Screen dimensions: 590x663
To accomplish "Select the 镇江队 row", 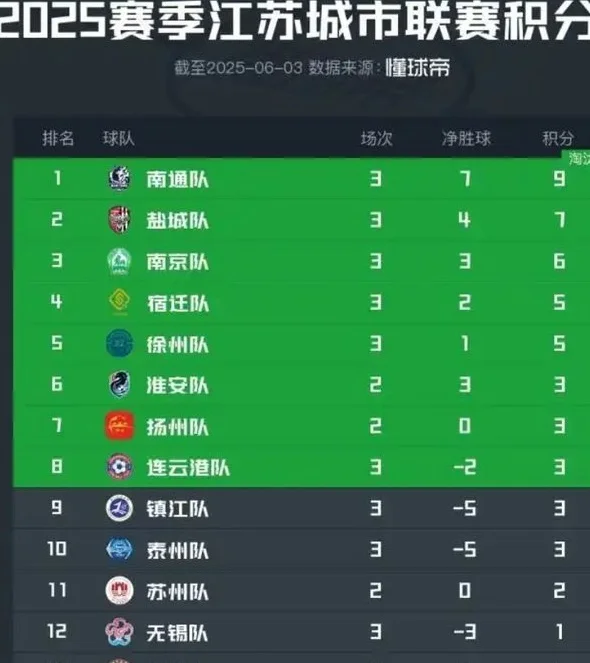I will (302, 508).
